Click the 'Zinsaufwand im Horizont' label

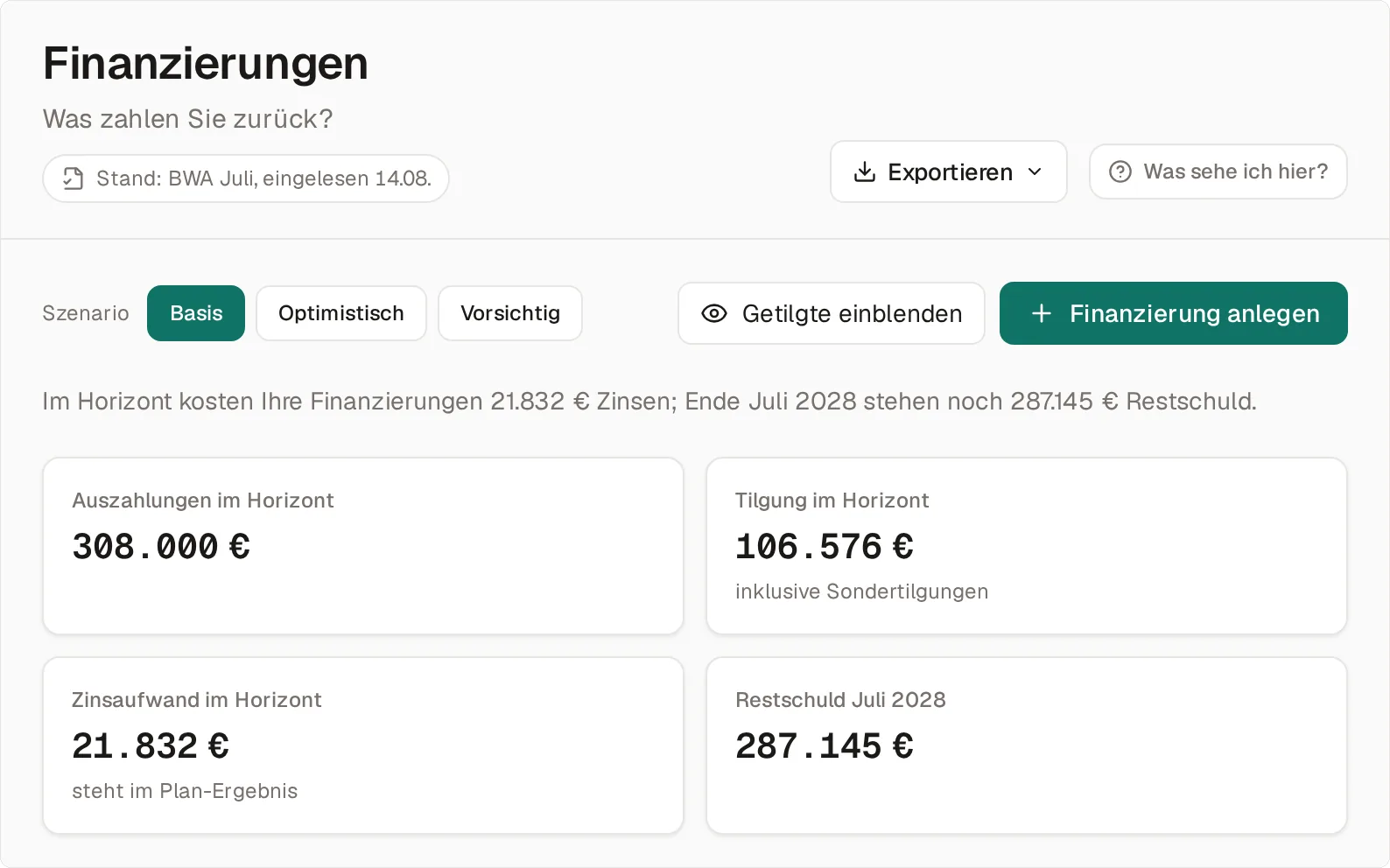[x=197, y=700]
